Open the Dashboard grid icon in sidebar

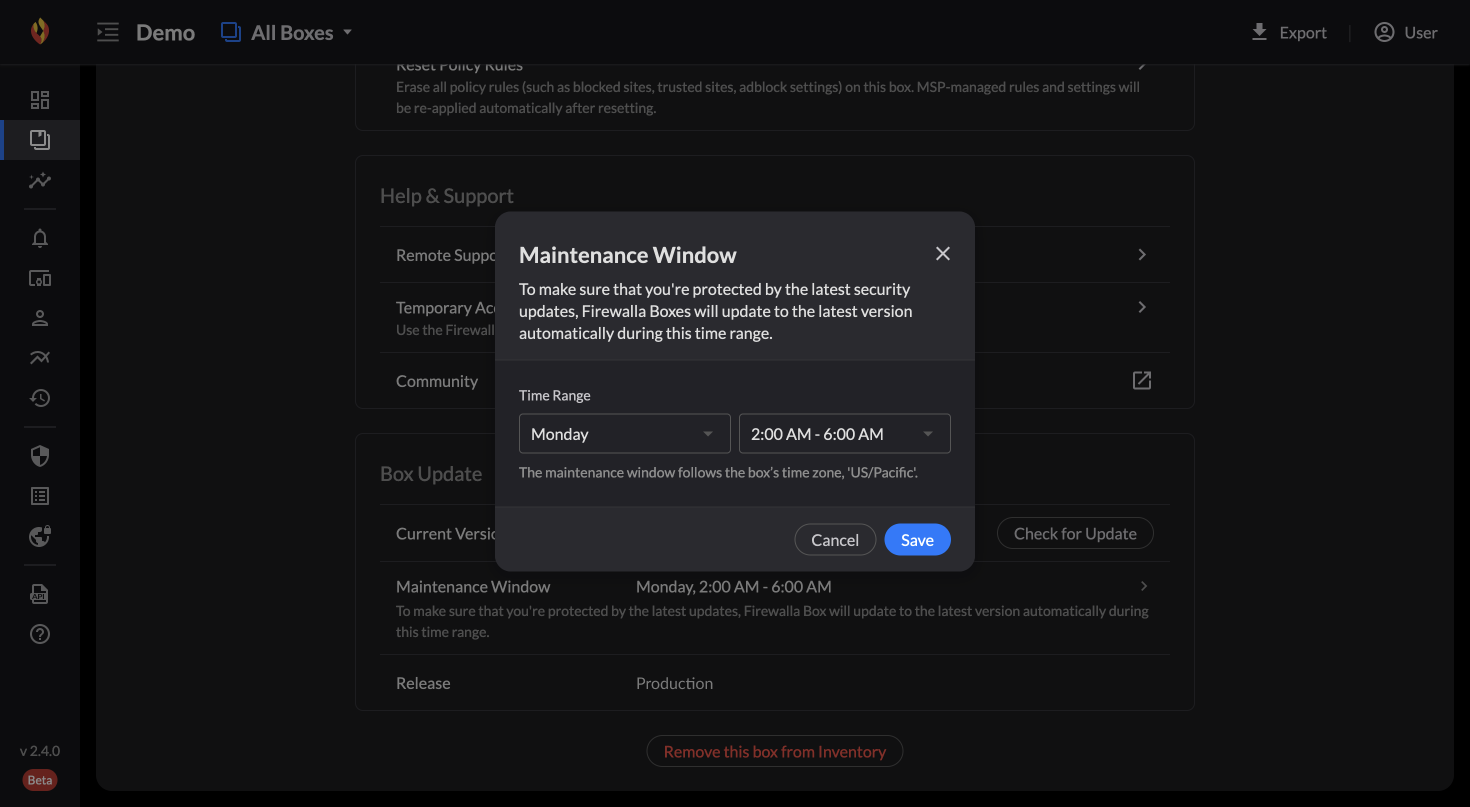pyautogui.click(x=40, y=100)
